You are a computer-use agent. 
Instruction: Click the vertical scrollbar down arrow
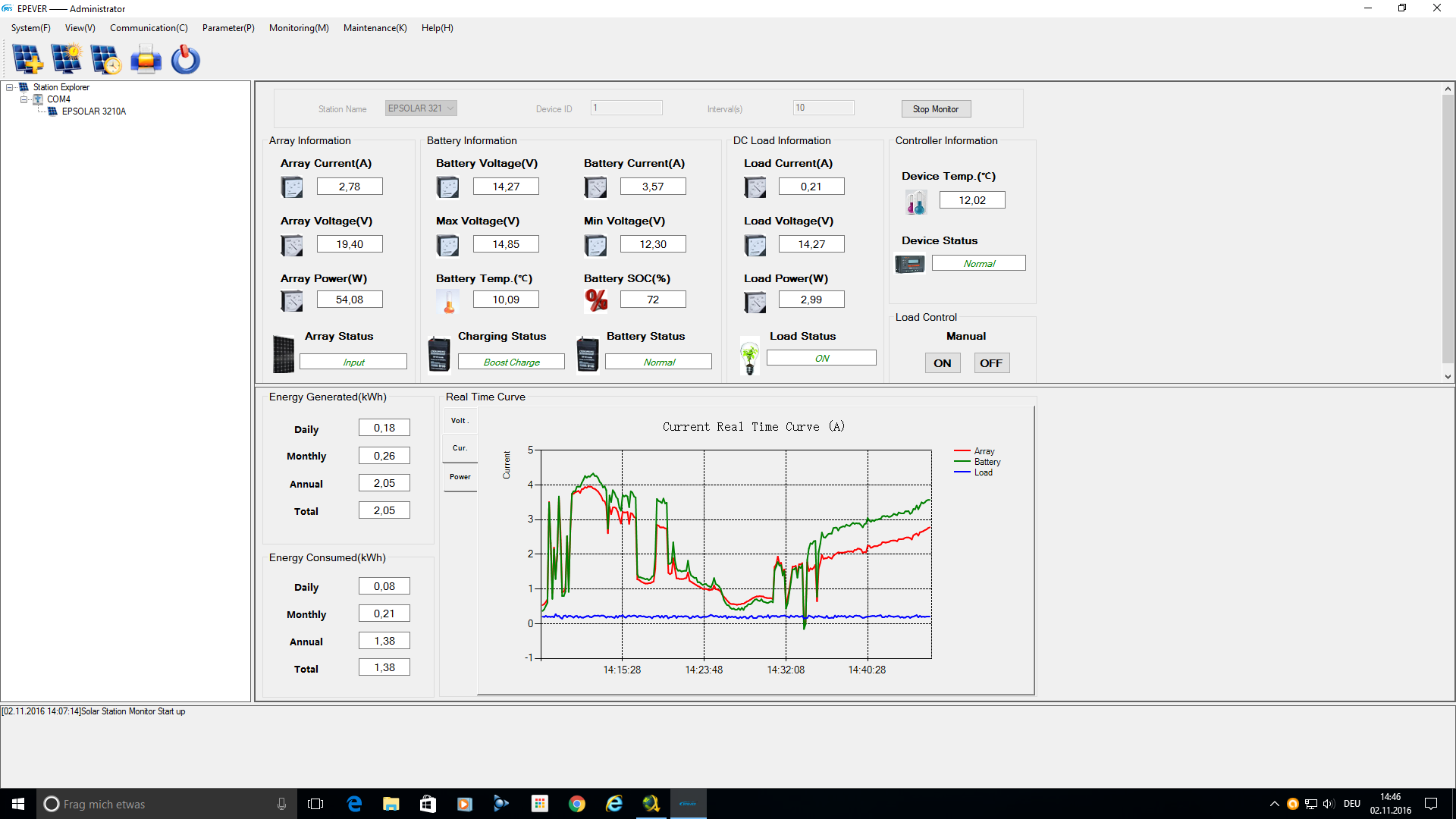click(1448, 376)
